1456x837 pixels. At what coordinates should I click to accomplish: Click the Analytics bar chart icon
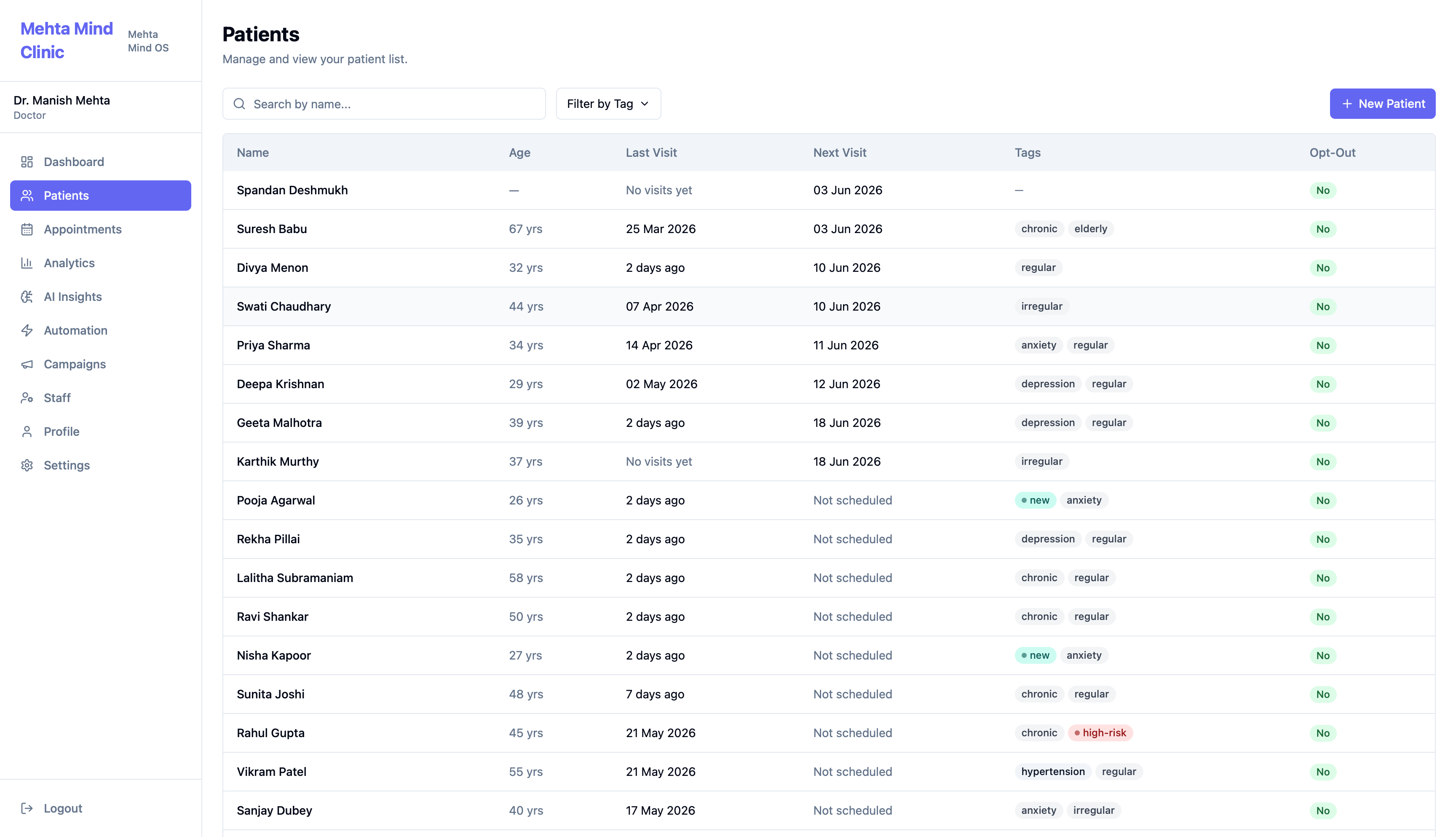click(27, 263)
